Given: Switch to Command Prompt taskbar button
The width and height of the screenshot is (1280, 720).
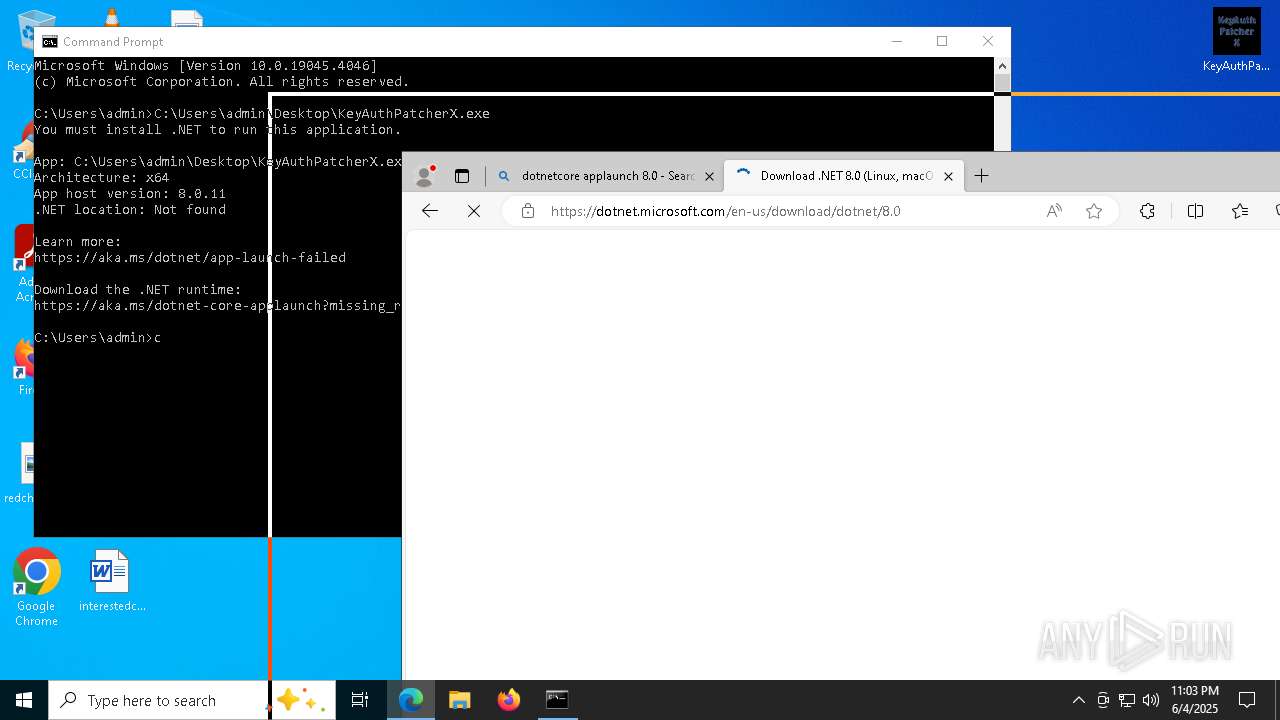Looking at the screenshot, I should coord(557,700).
